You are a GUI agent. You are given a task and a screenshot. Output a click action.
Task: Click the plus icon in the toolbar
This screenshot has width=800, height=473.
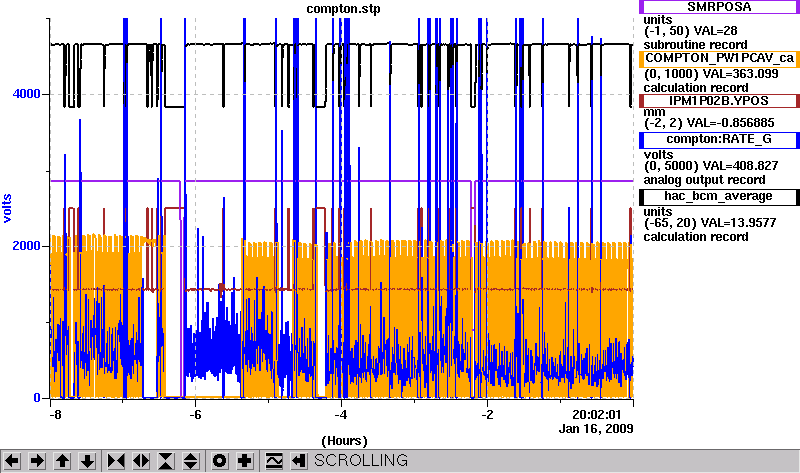244,461
